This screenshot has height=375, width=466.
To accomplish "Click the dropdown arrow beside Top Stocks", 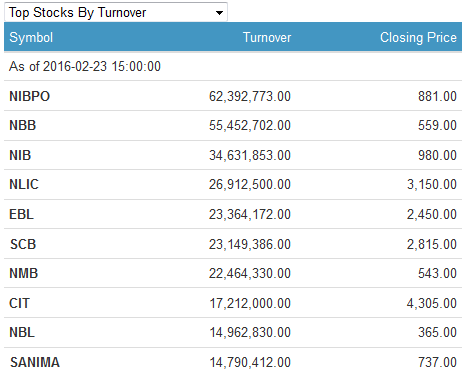I will pos(219,13).
